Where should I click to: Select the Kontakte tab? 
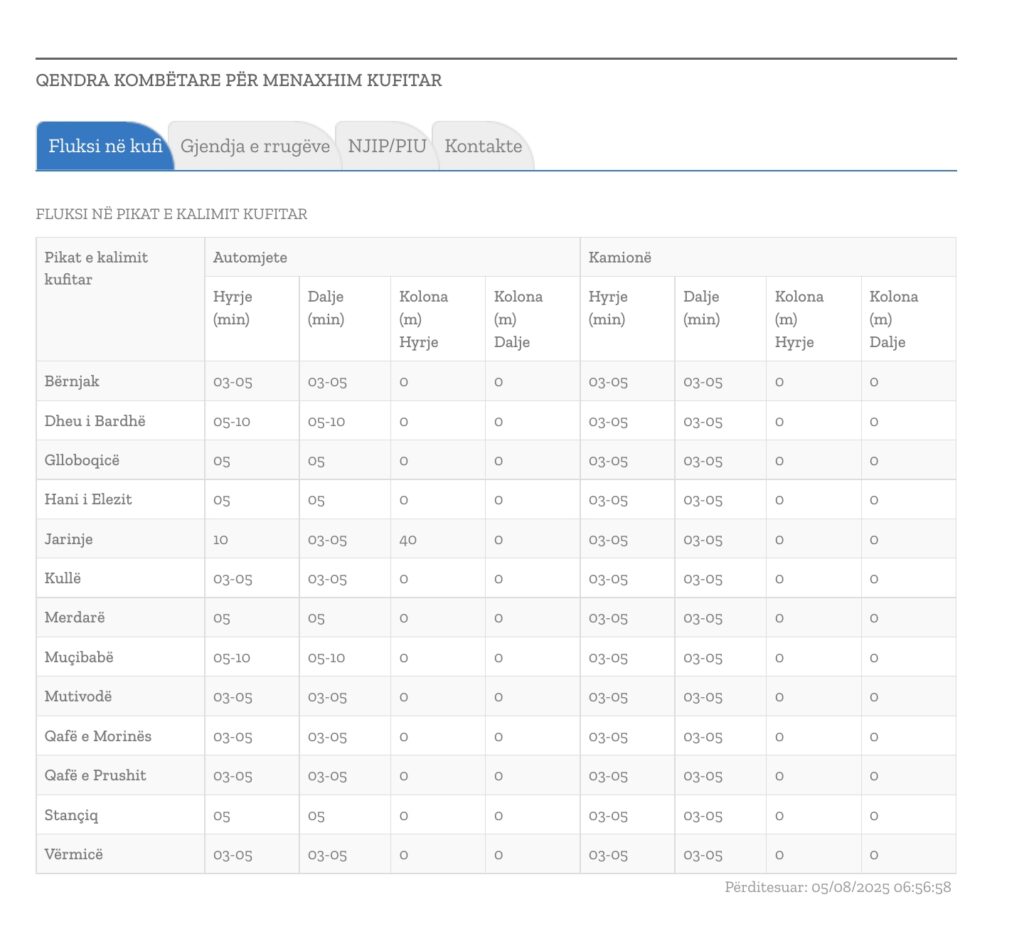483,146
